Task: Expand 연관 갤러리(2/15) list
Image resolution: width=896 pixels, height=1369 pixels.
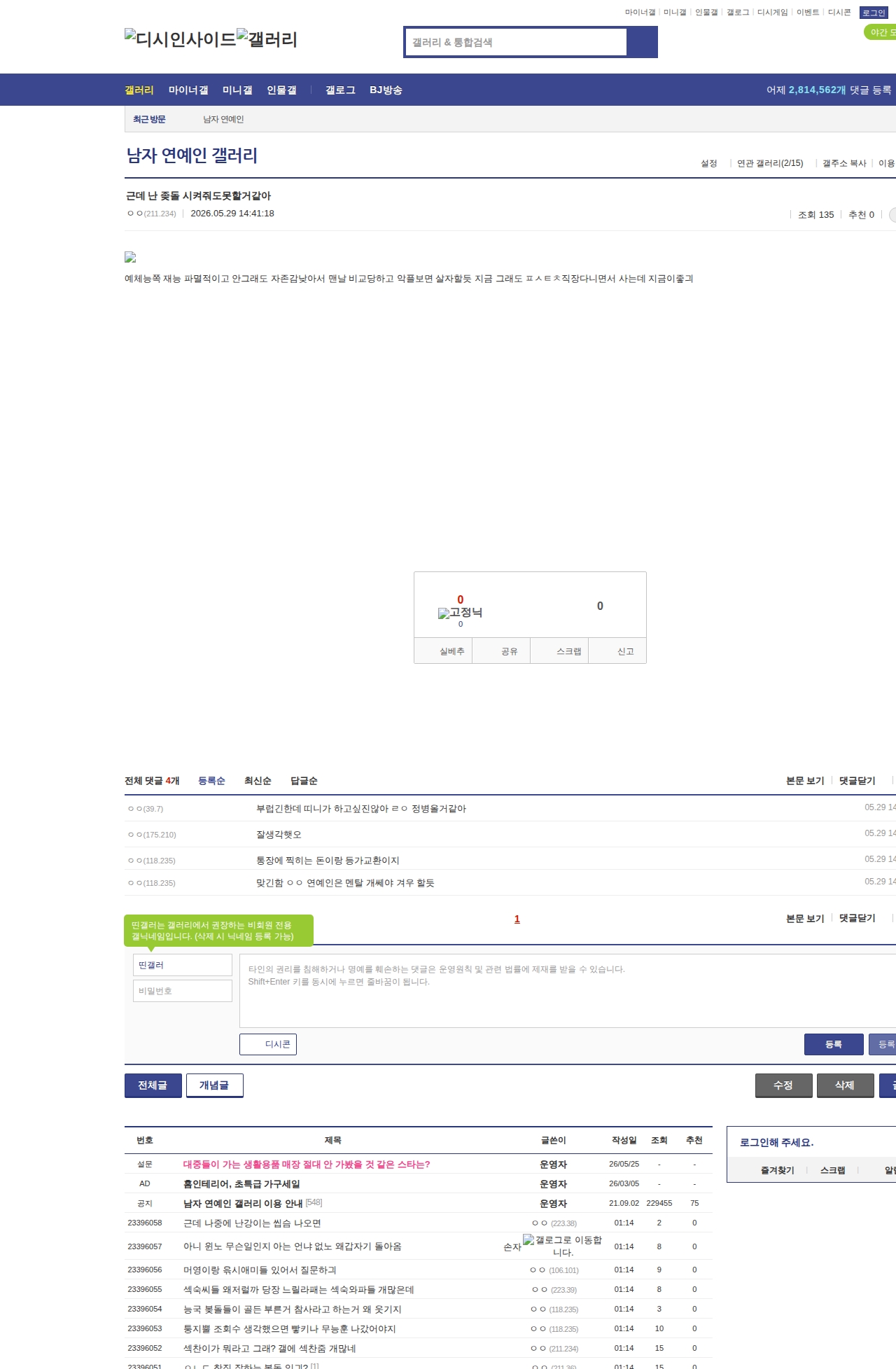Action: (770, 163)
